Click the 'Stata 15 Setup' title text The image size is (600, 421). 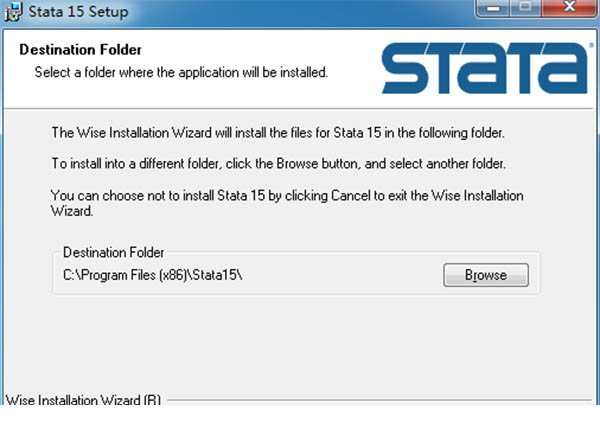coord(78,11)
